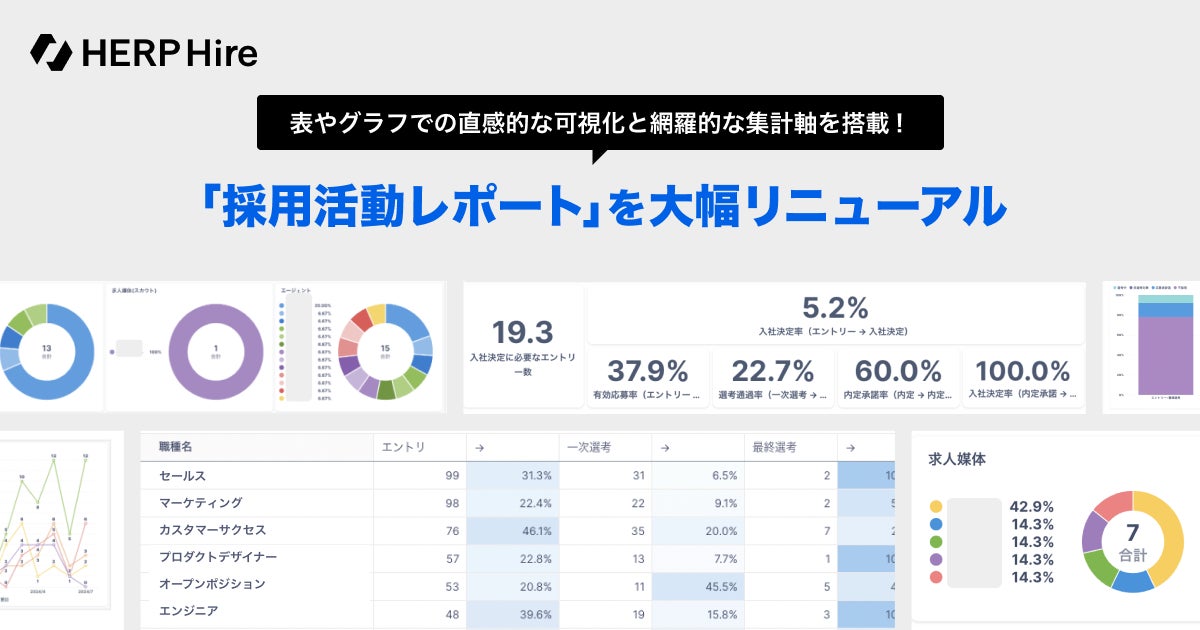This screenshot has height=630, width=1200.
Task: Click the 5.2% 入社決定率 card
Action: tap(834, 315)
